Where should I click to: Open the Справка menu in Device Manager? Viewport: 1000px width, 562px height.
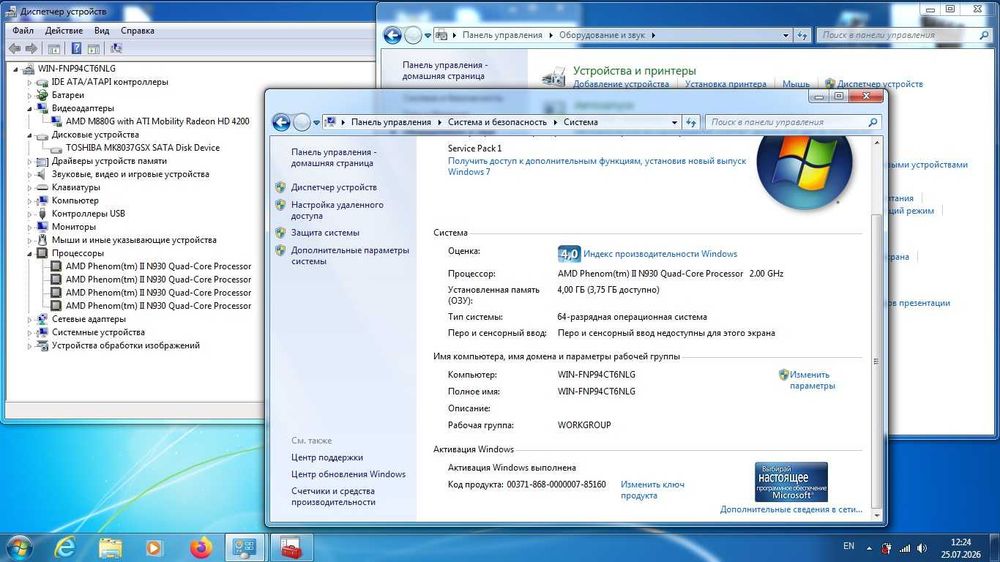(x=137, y=31)
